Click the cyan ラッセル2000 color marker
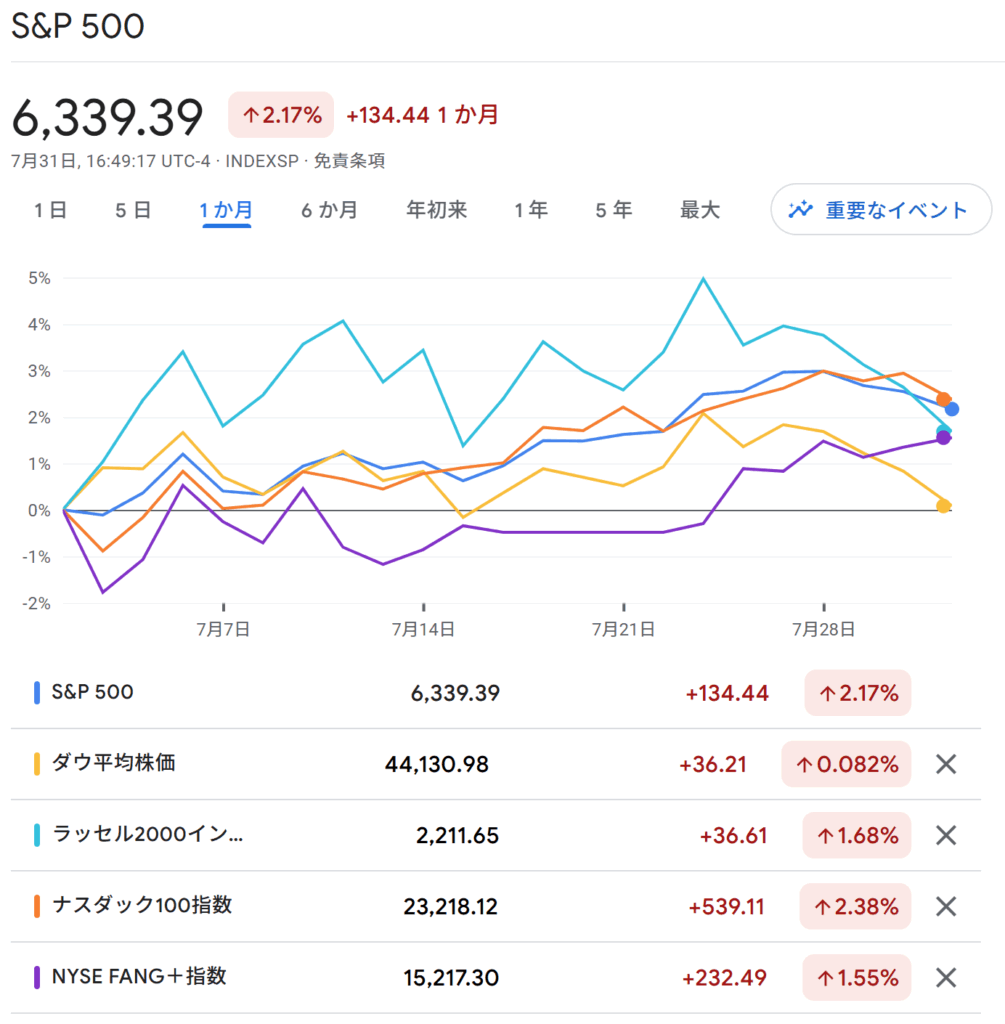This screenshot has width=1005, height=1024. pyautogui.click(x=37, y=835)
